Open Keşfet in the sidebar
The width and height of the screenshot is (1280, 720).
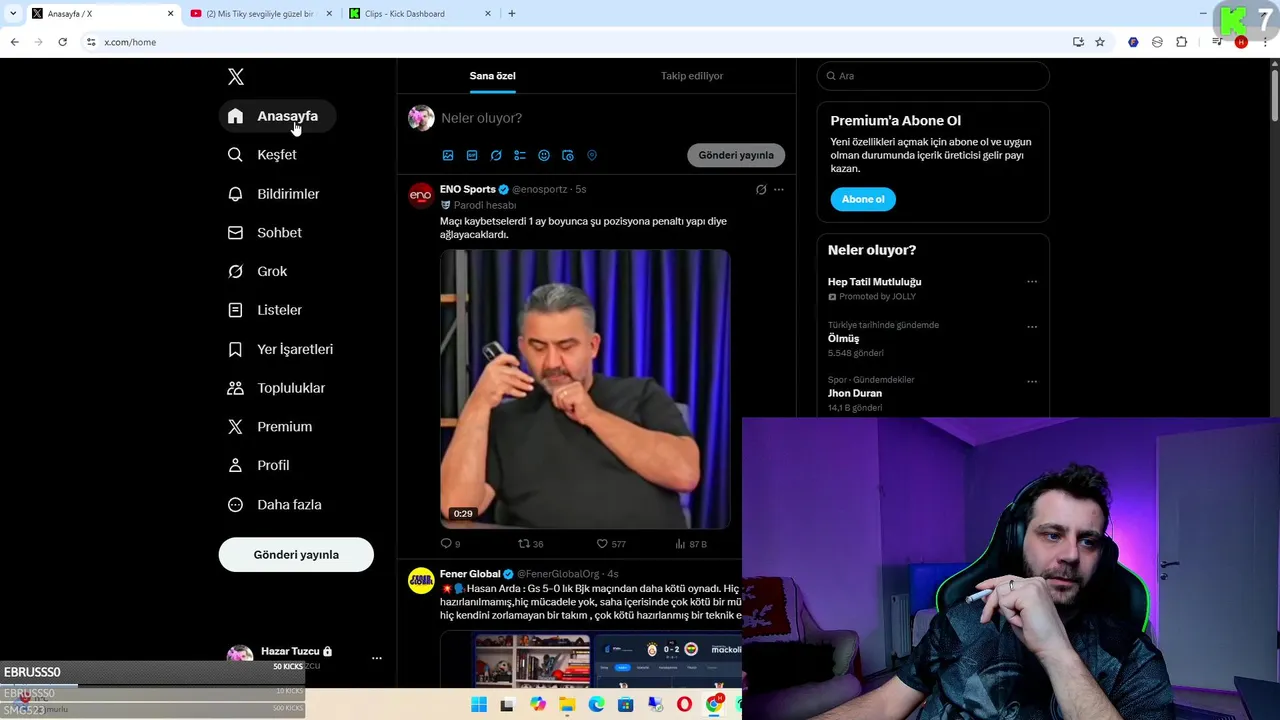263,155
